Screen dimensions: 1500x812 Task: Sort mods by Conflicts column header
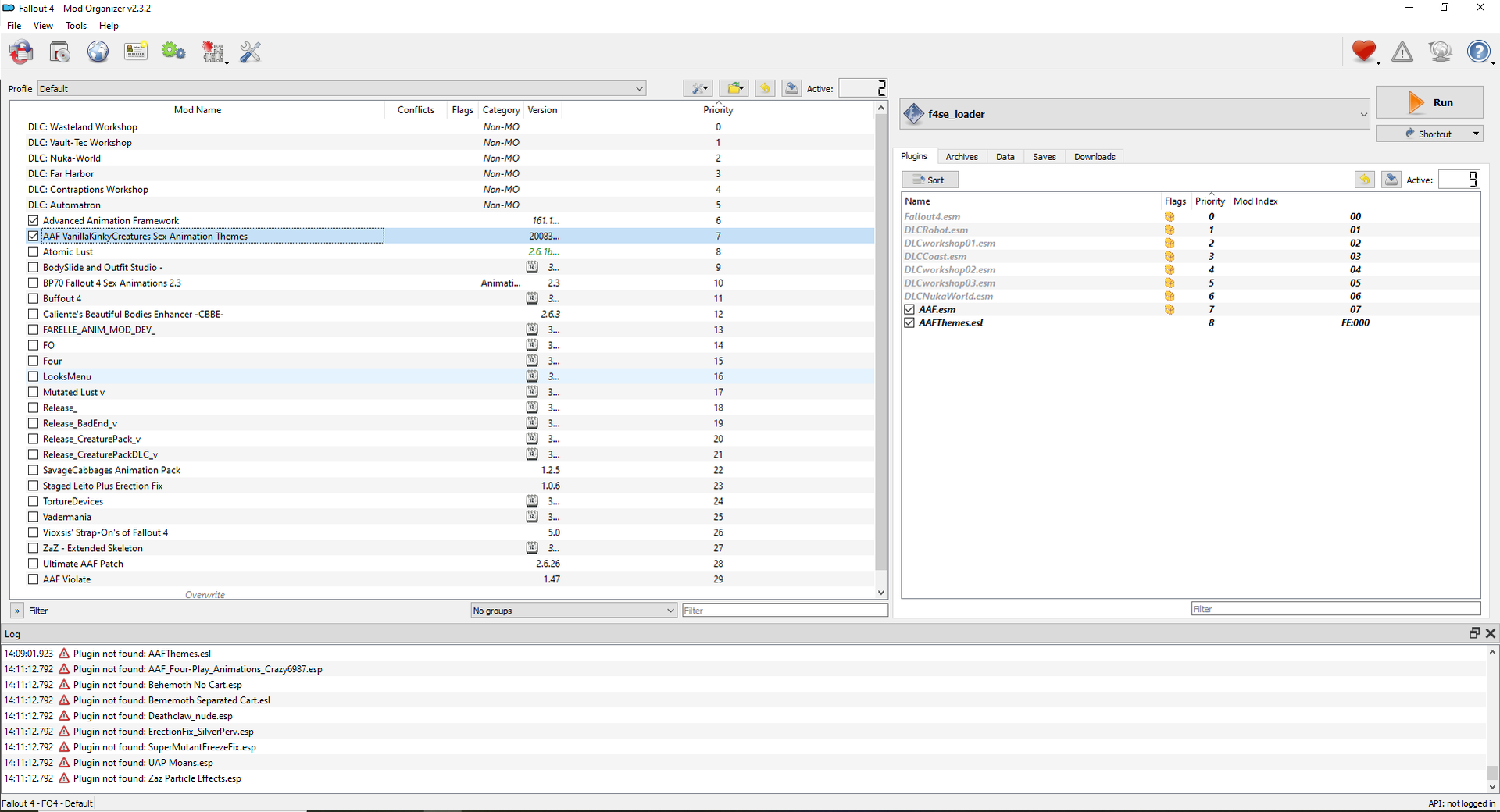[416, 110]
